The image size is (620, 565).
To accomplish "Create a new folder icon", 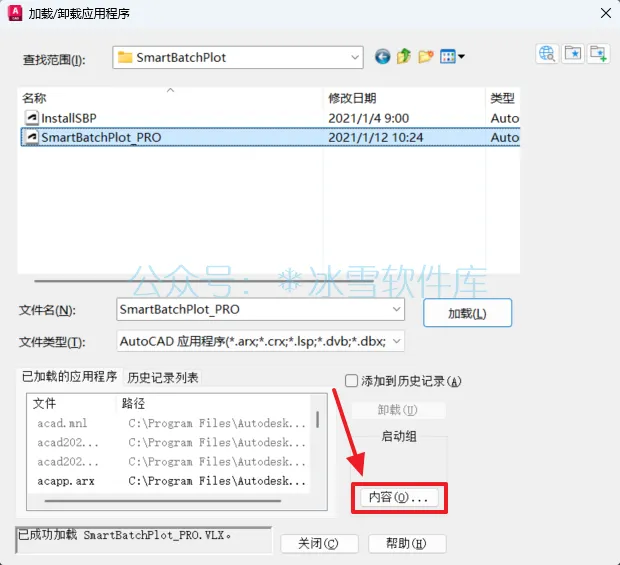I will pyautogui.click(x=425, y=57).
